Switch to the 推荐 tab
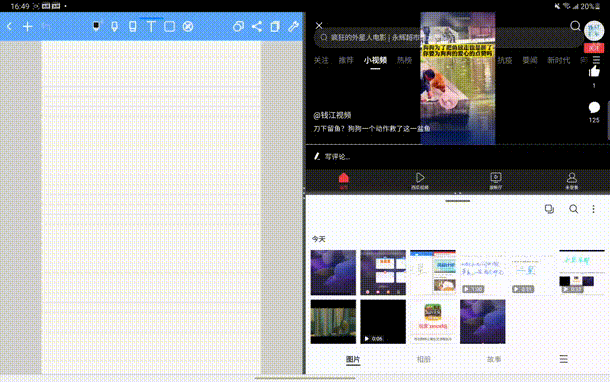Image resolution: width=610 pixels, height=382 pixels. tap(346, 60)
